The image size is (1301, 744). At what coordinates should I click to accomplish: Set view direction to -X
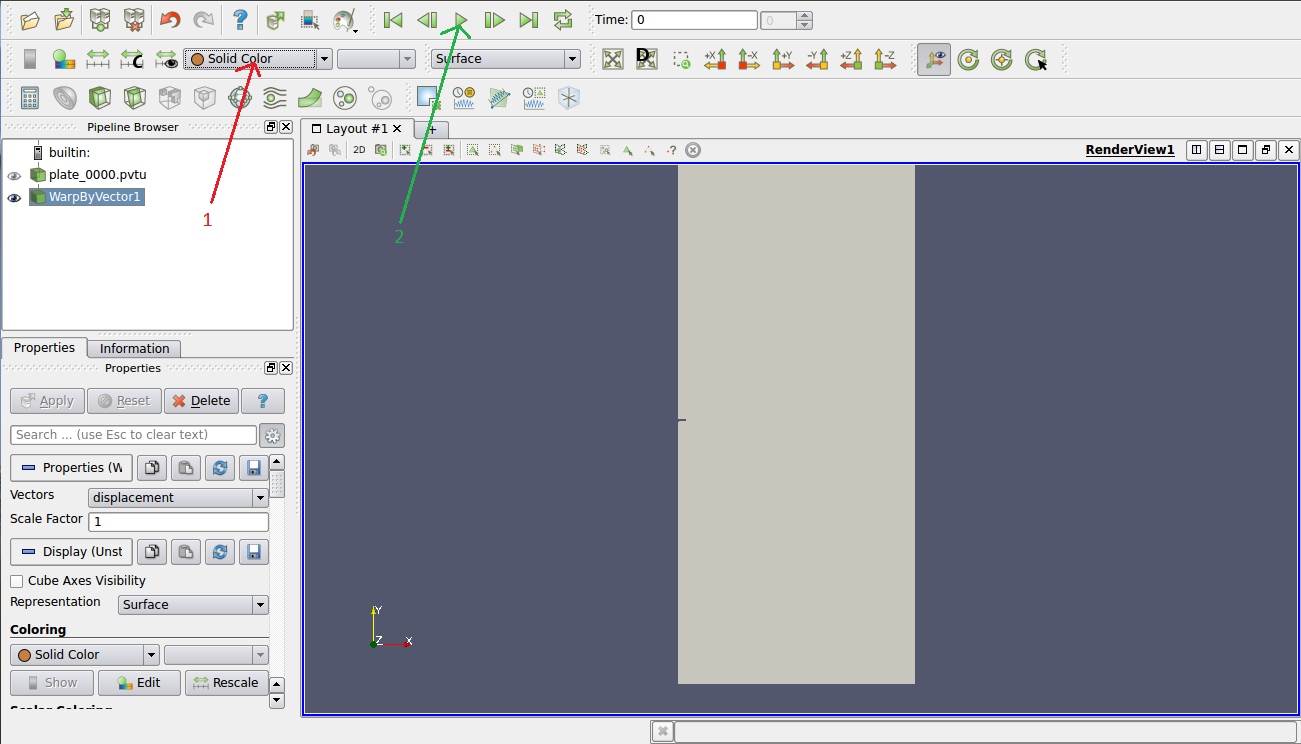(x=749, y=59)
